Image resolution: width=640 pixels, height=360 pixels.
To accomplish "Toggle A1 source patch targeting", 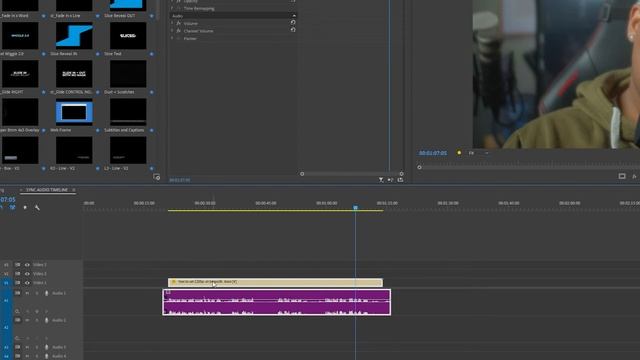I will [6, 301].
